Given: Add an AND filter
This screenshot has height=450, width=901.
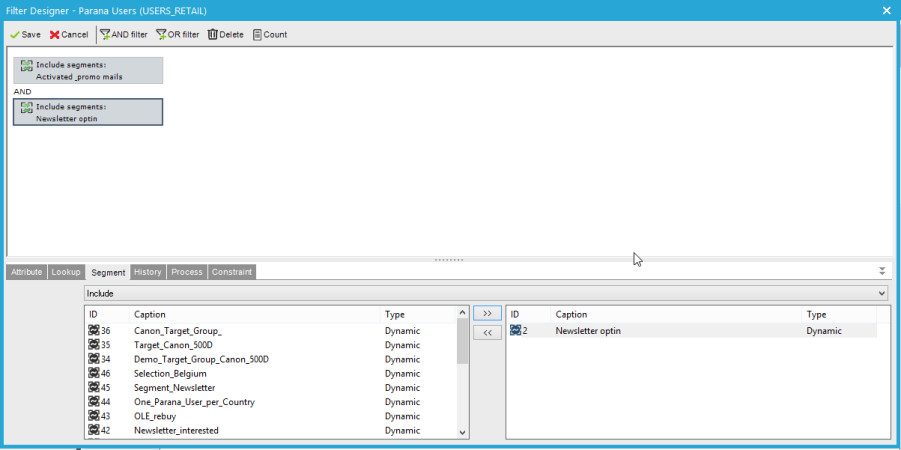Looking at the screenshot, I should coord(105,35).
